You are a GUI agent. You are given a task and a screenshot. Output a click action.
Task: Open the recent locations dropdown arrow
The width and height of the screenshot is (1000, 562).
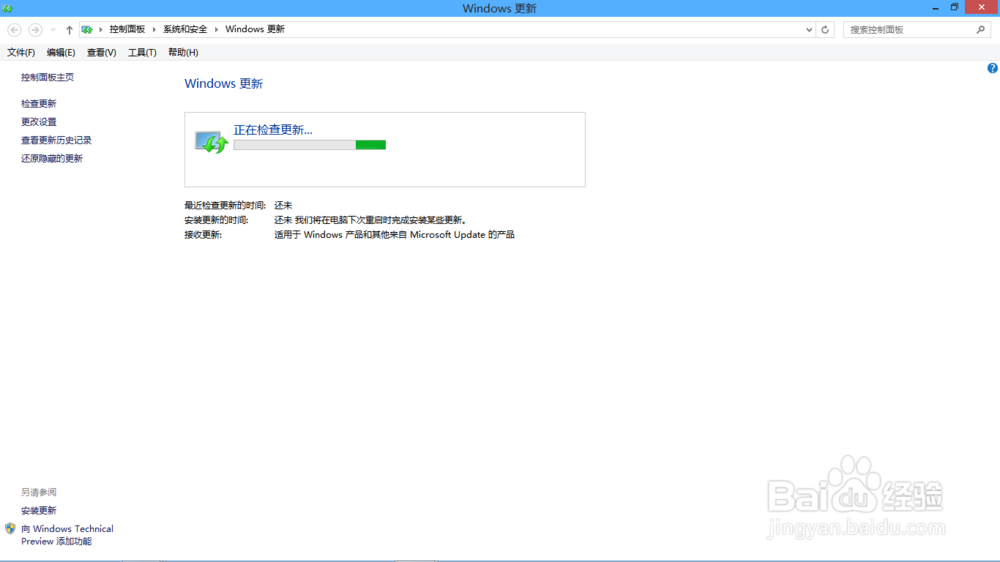coord(53,30)
